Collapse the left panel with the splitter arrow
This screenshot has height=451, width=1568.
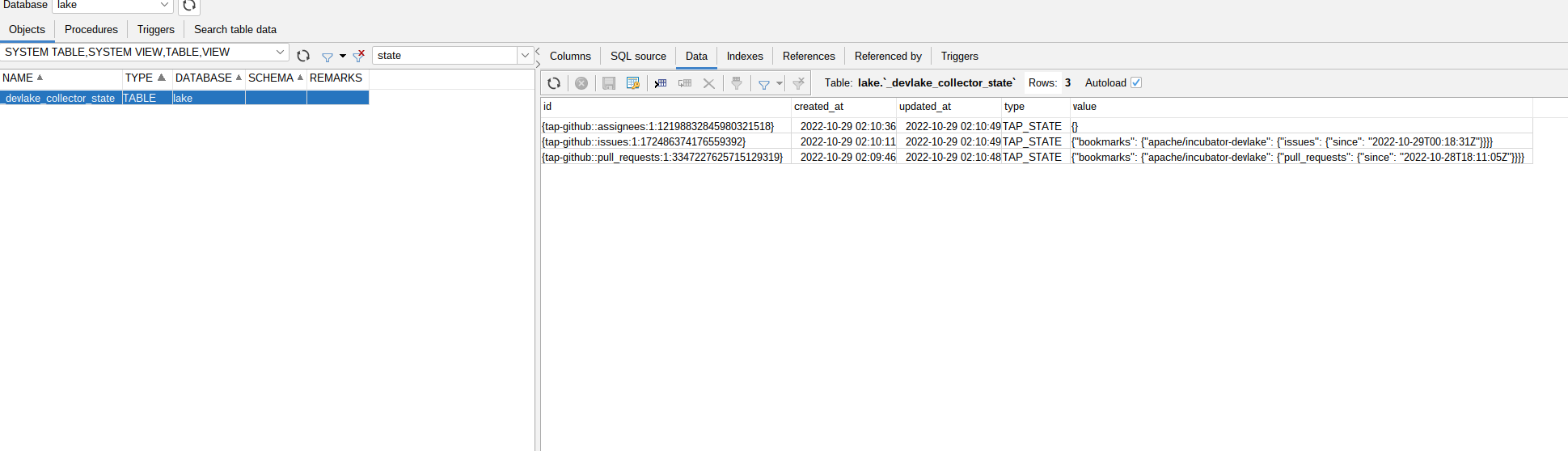pos(538,52)
